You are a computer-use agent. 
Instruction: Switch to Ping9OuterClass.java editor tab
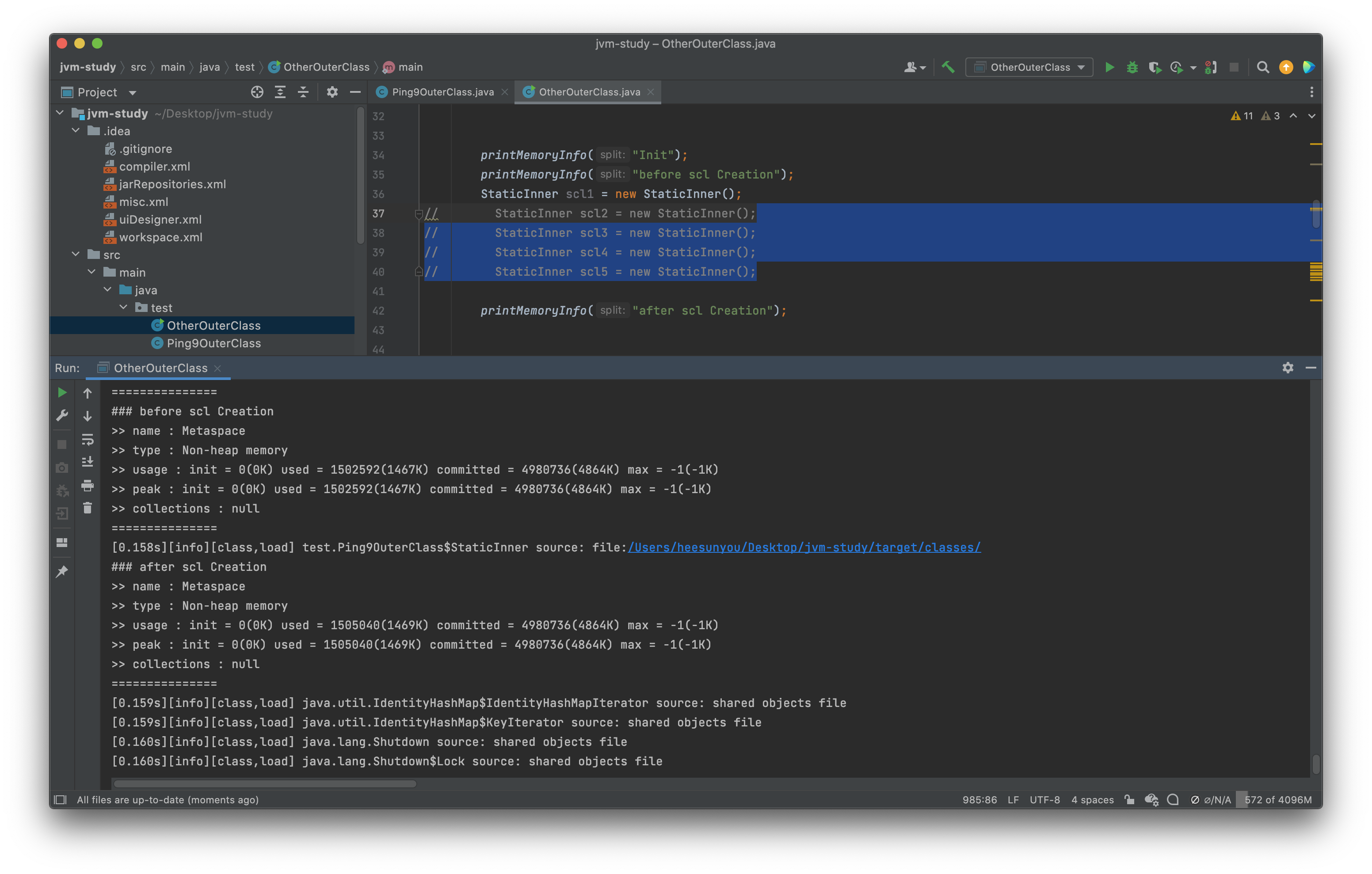pyautogui.click(x=442, y=92)
